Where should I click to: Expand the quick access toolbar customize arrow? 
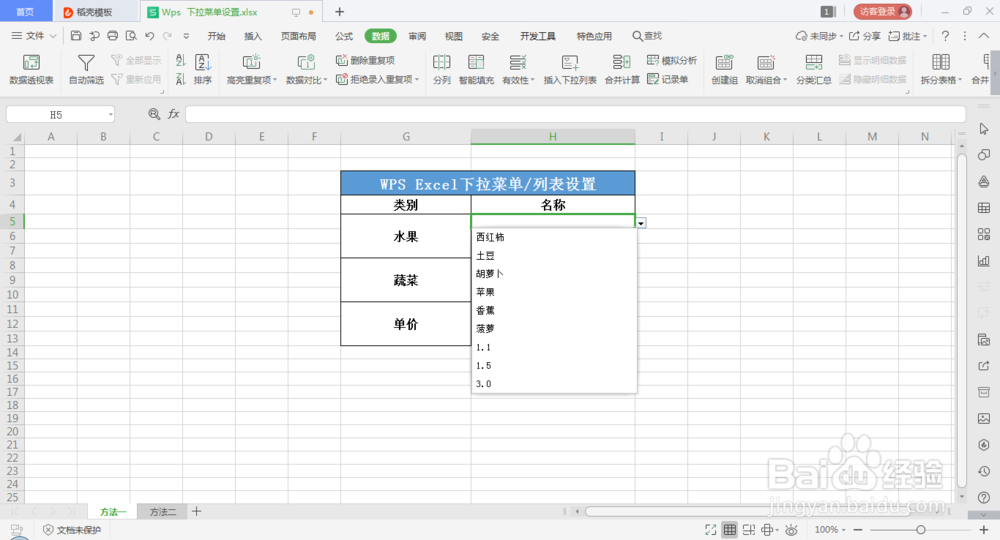(x=186, y=36)
